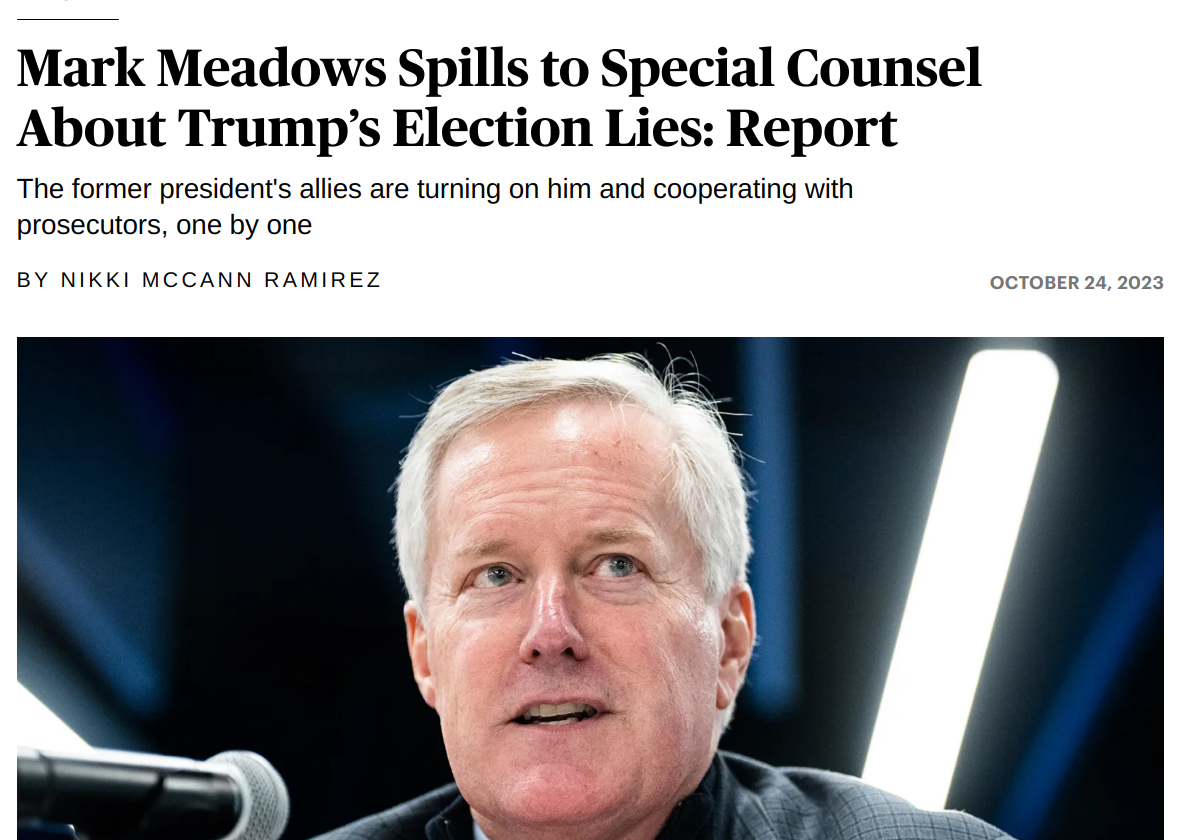This screenshot has width=1189, height=840.
Task: Click the October 24, 2023 publish date
Action: tap(1076, 283)
